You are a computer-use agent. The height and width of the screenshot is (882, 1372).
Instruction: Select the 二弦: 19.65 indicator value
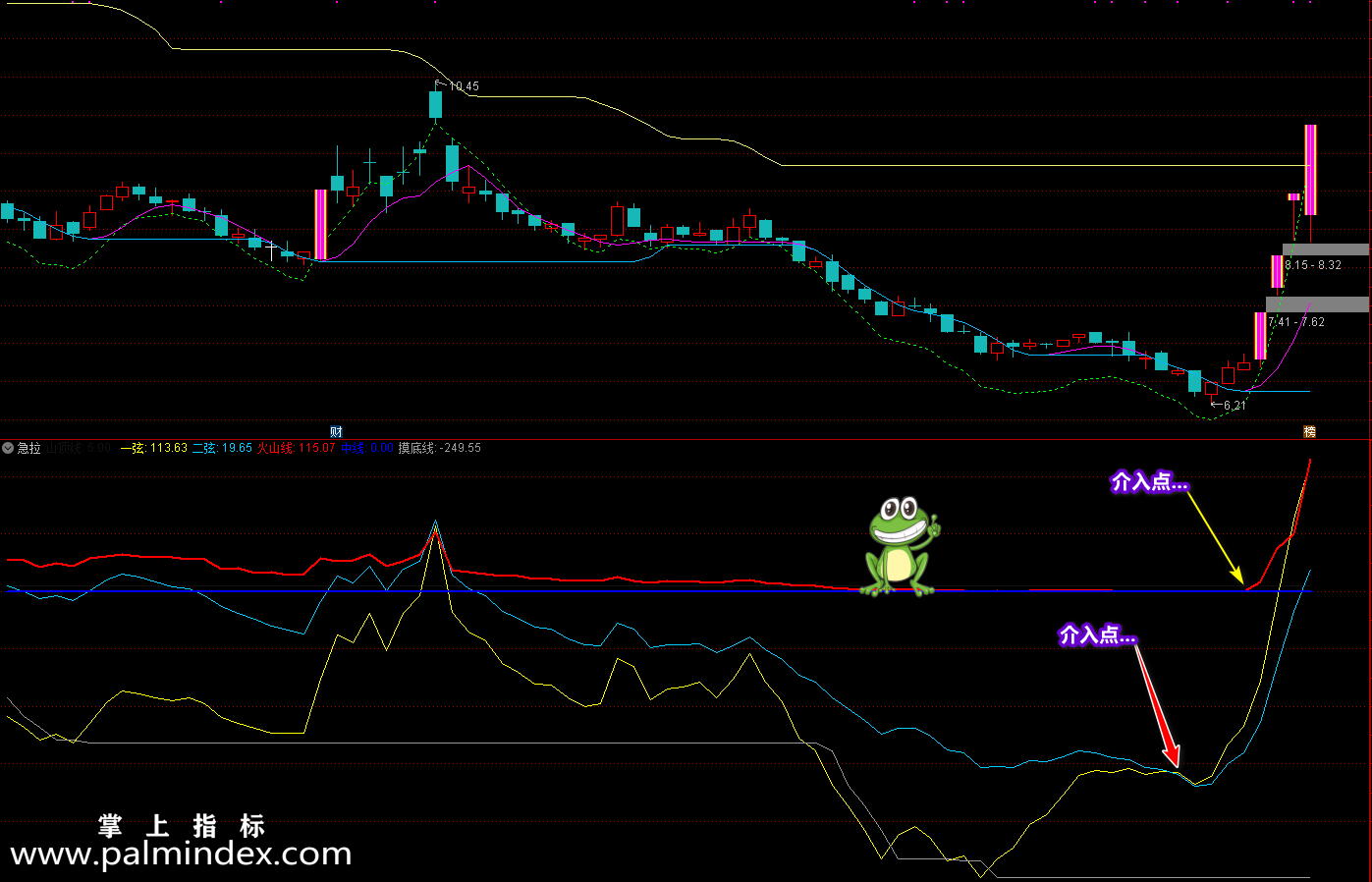222,448
